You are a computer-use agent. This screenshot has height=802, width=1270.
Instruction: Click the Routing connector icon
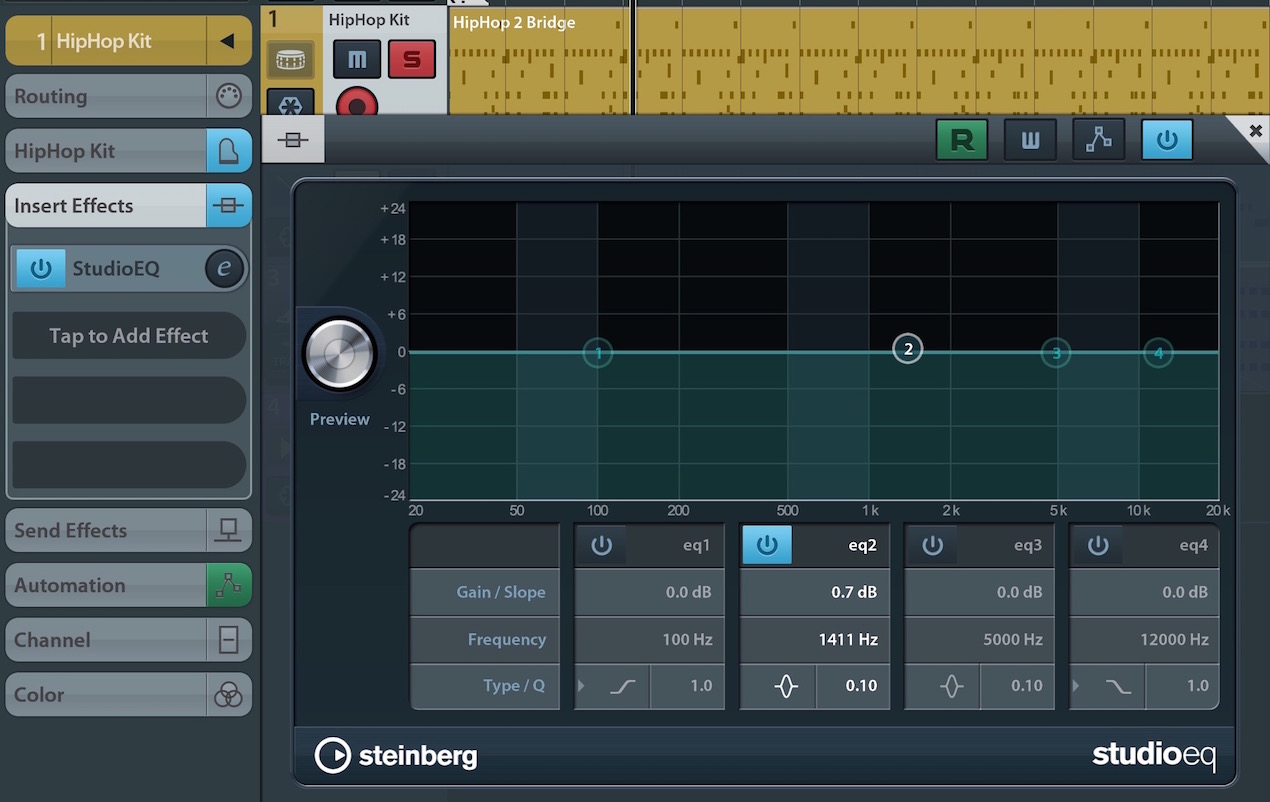pyautogui.click(x=228, y=97)
